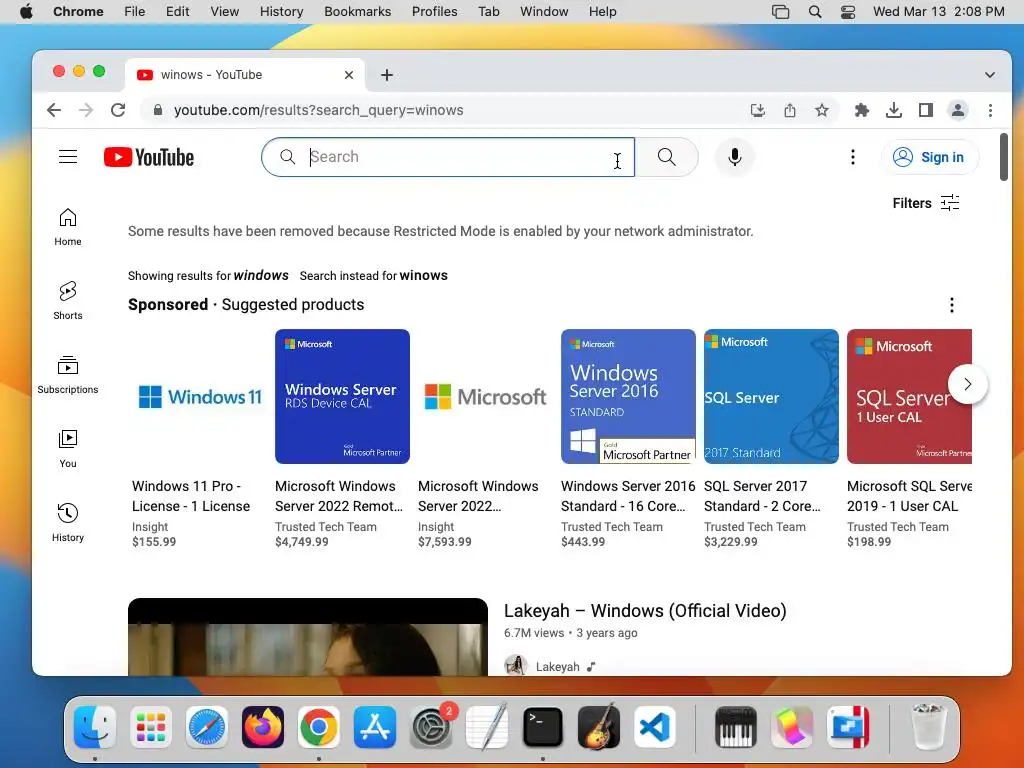This screenshot has width=1024, height=768.
Task: Click the Windows Server 2016 product image
Action: point(628,396)
